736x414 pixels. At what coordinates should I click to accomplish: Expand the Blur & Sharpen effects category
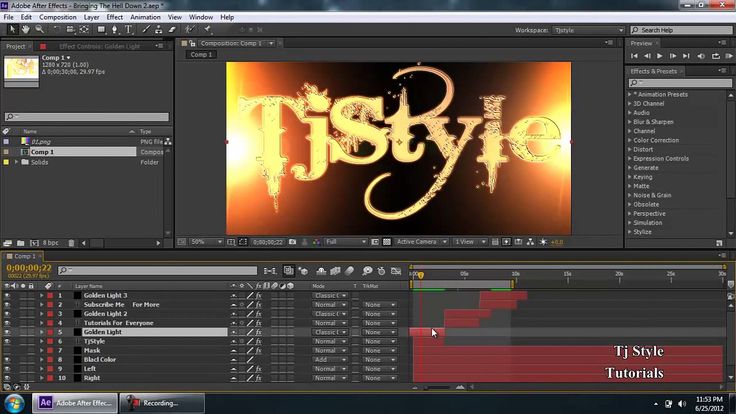tap(630, 122)
